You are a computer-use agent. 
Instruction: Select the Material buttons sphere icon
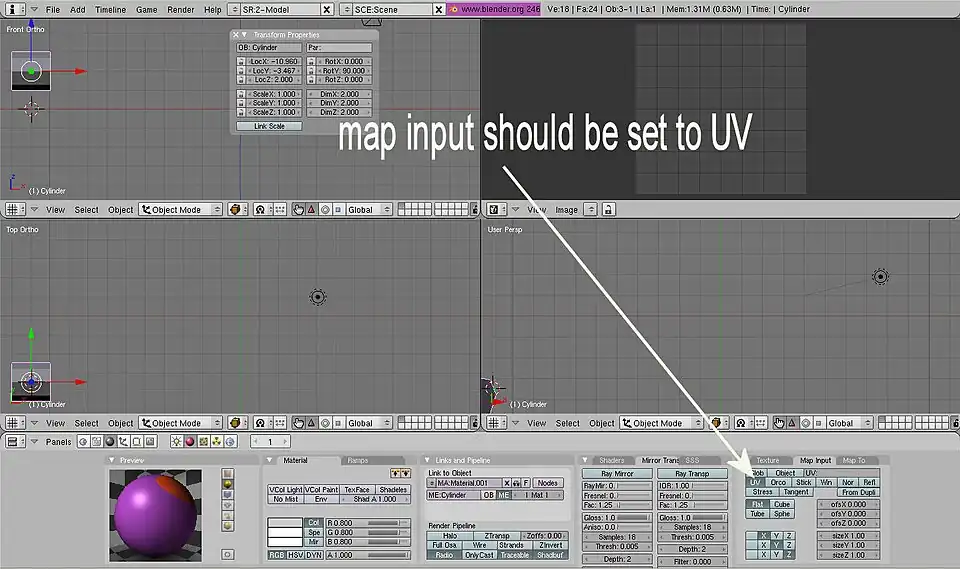click(x=190, y=441)
